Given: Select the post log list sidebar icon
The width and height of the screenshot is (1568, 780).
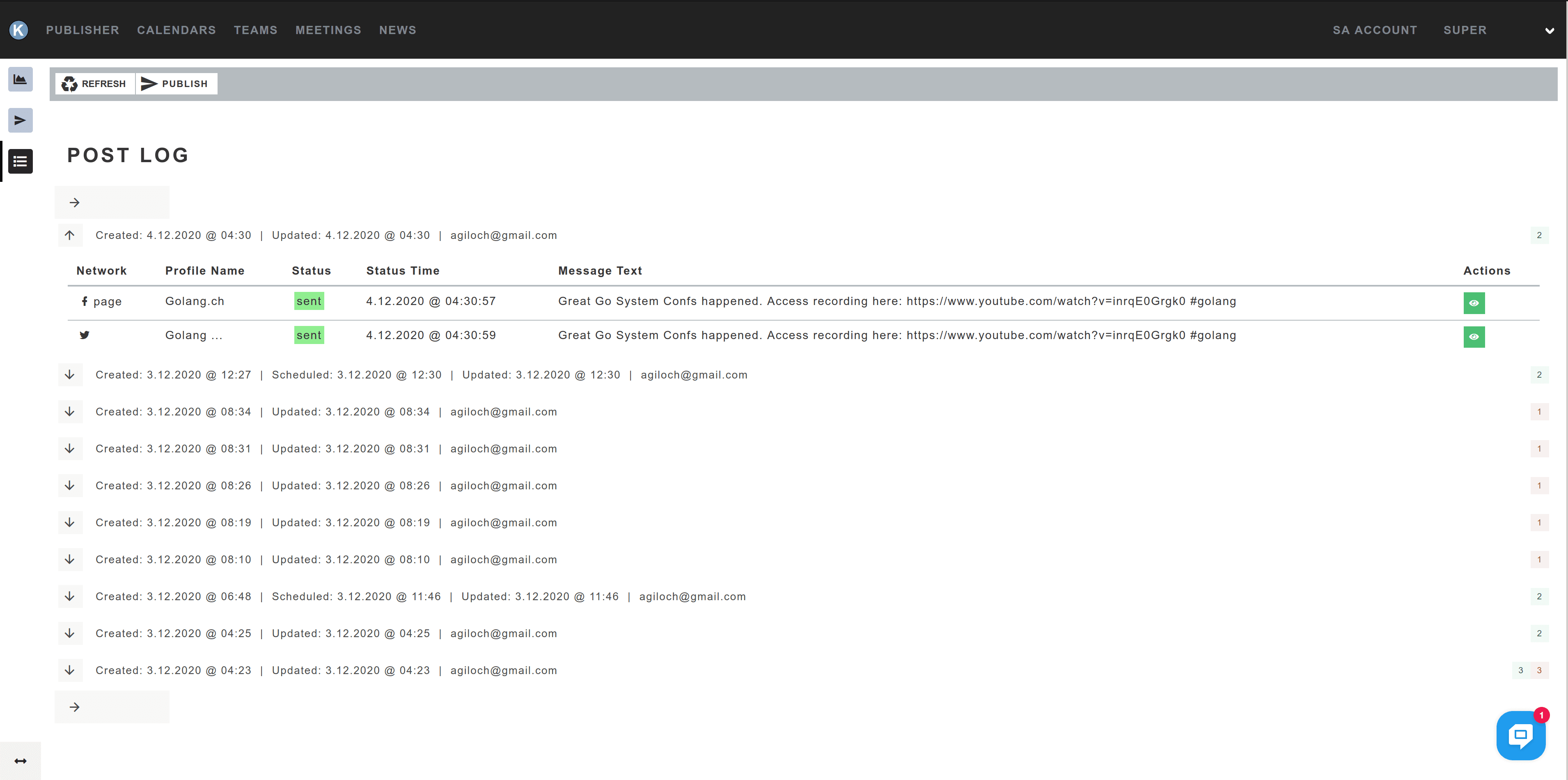Looking at the screenshot, I should [20, 161].
